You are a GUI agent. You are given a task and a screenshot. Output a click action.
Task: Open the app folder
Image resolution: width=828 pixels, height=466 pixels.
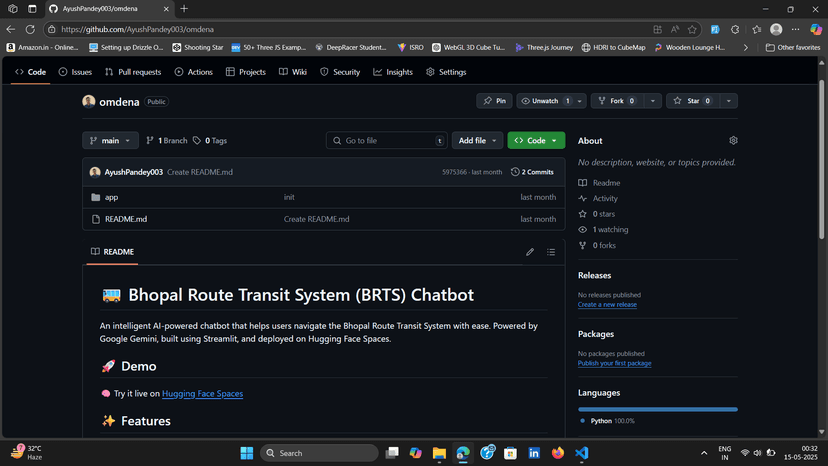[x=111, y=197]
